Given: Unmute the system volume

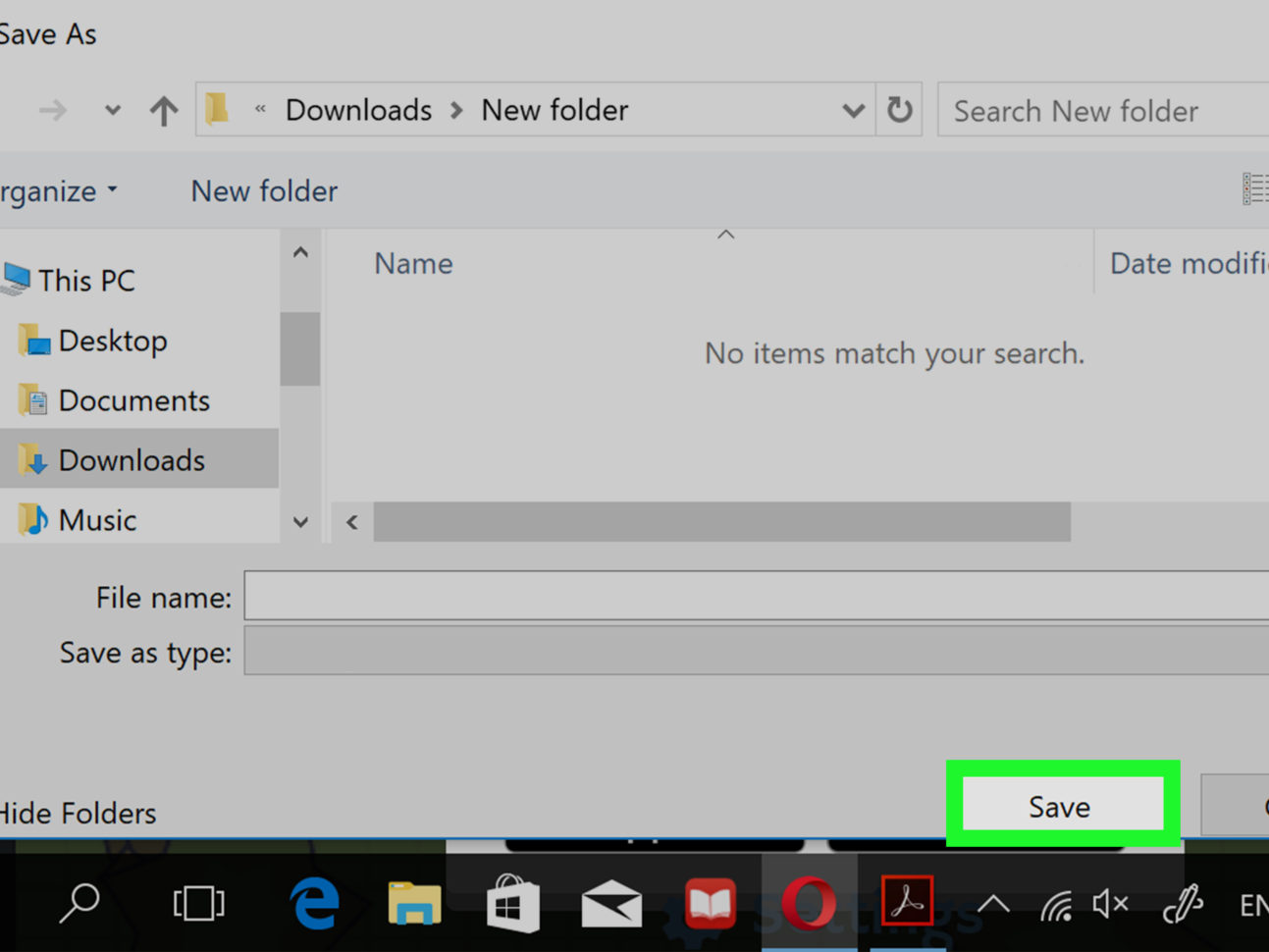Looking at the screenshot, I should click(x=1110, y=903).
